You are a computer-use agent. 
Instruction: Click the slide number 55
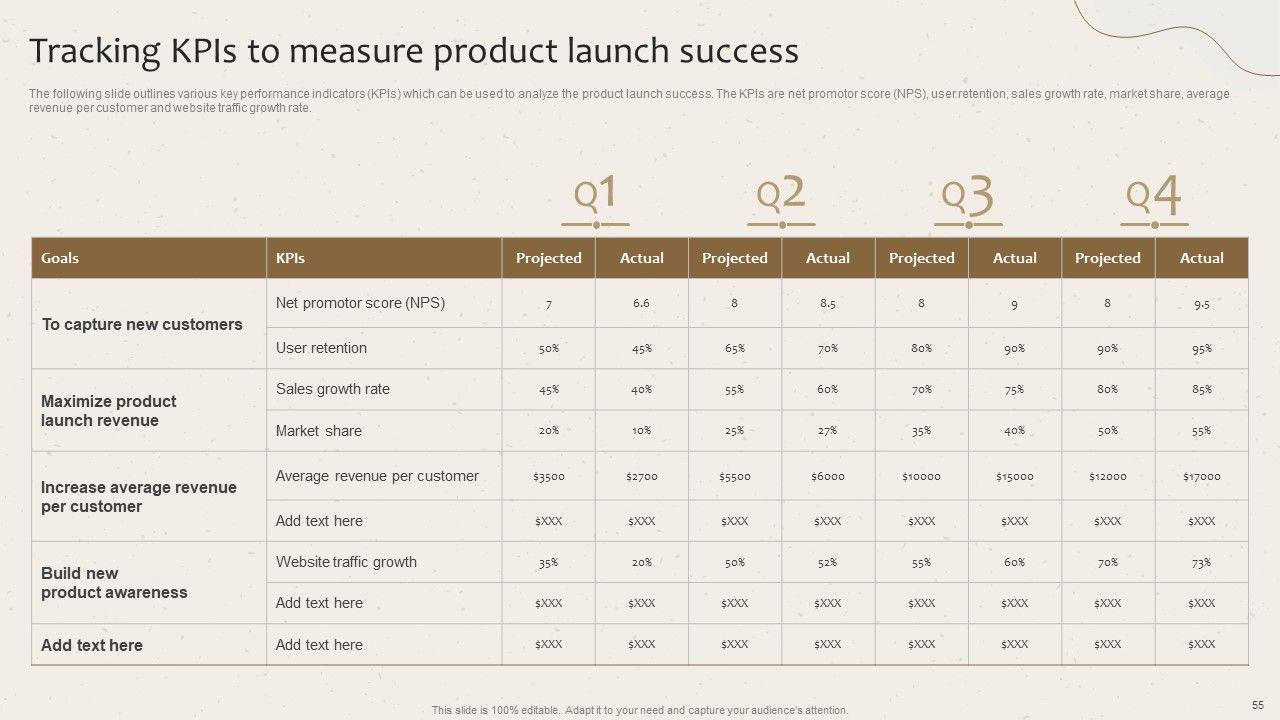pos(1257,705)
